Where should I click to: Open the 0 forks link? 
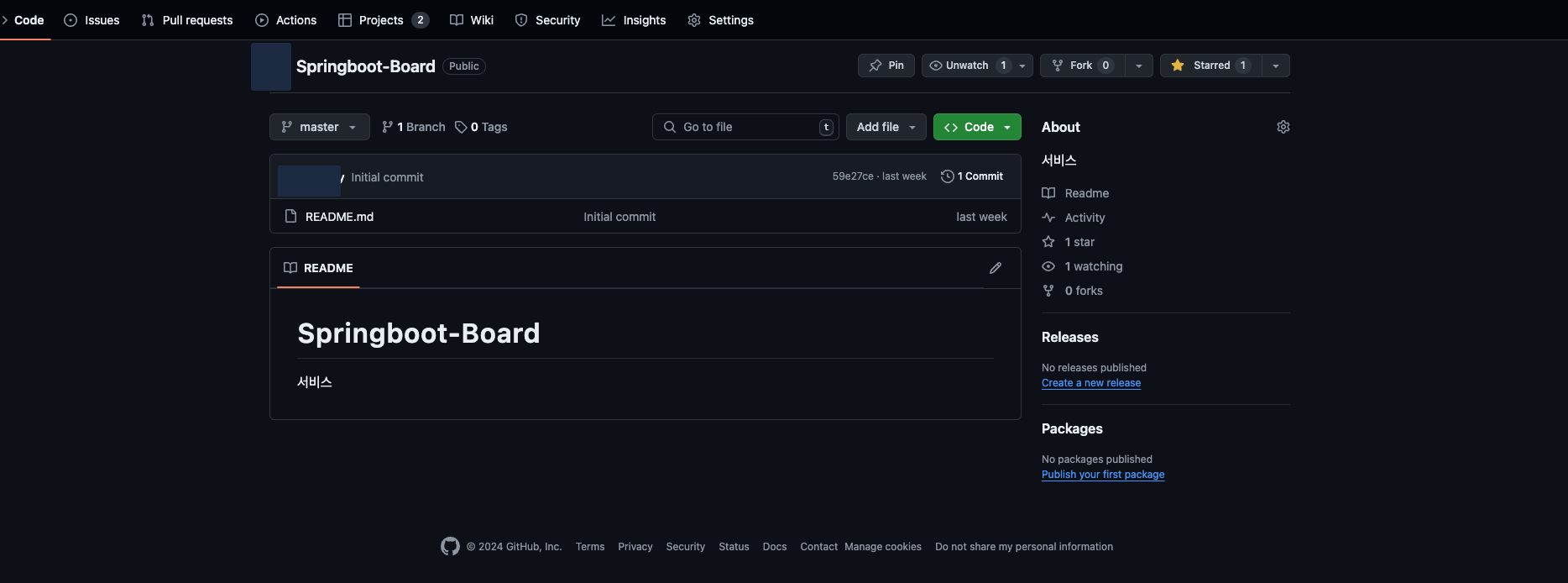1073,291
